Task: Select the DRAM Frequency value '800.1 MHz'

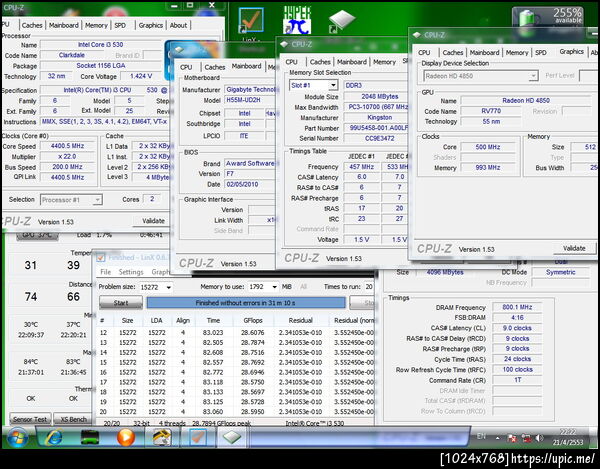Action: [517, 307]
